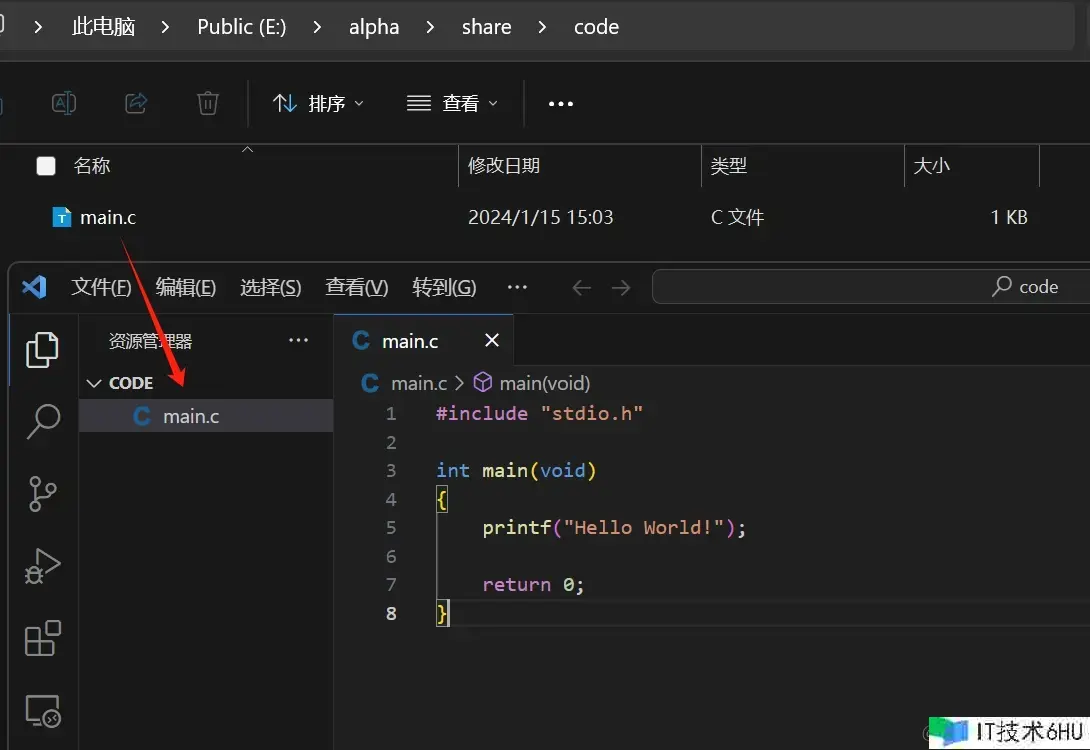Click main(void) in the editor breadcrumb

click(x=544, y=383)
